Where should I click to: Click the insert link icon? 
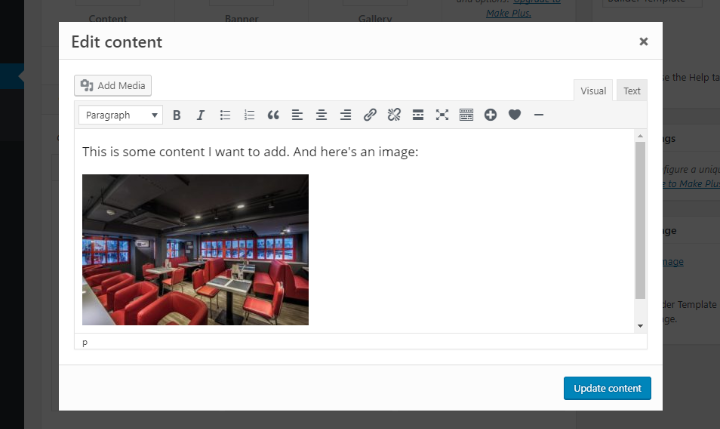click(x=370, y=115)
